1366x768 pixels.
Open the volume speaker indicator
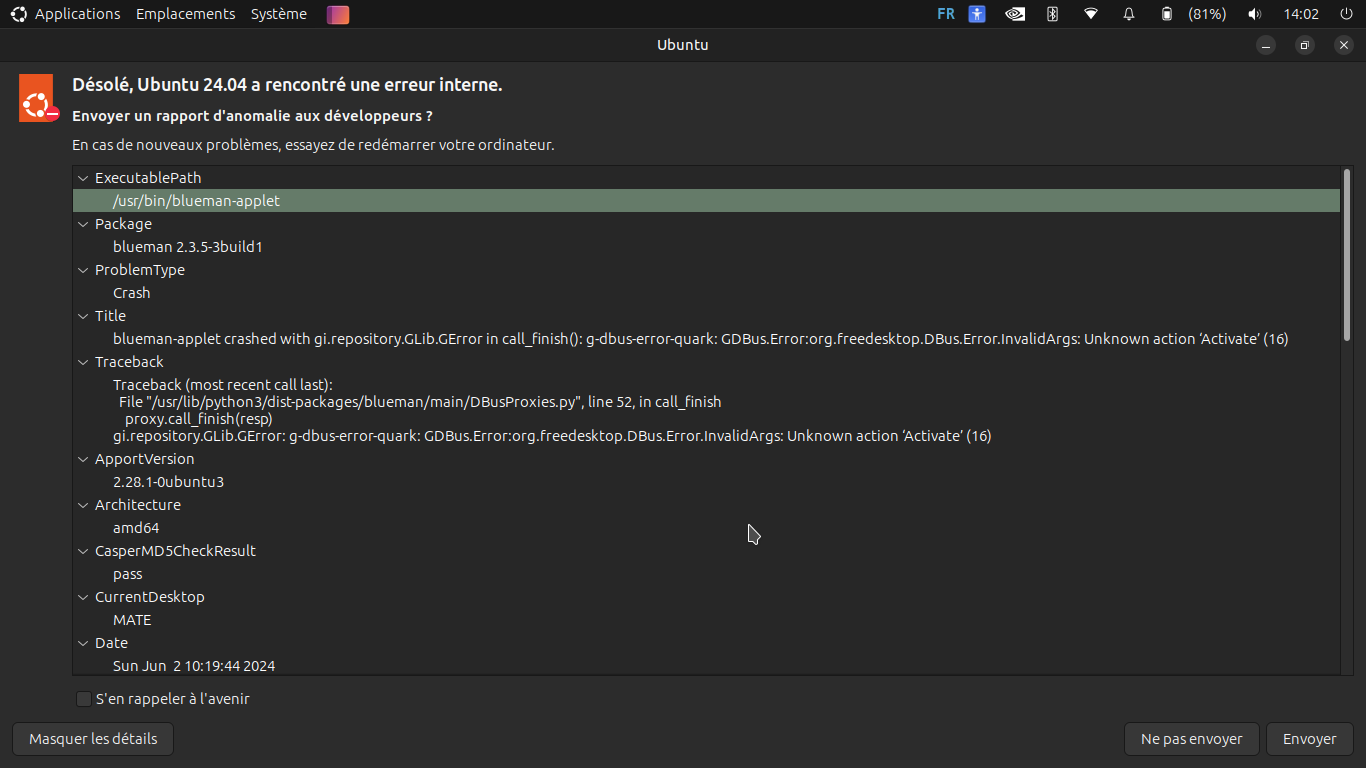(1254, 14)
